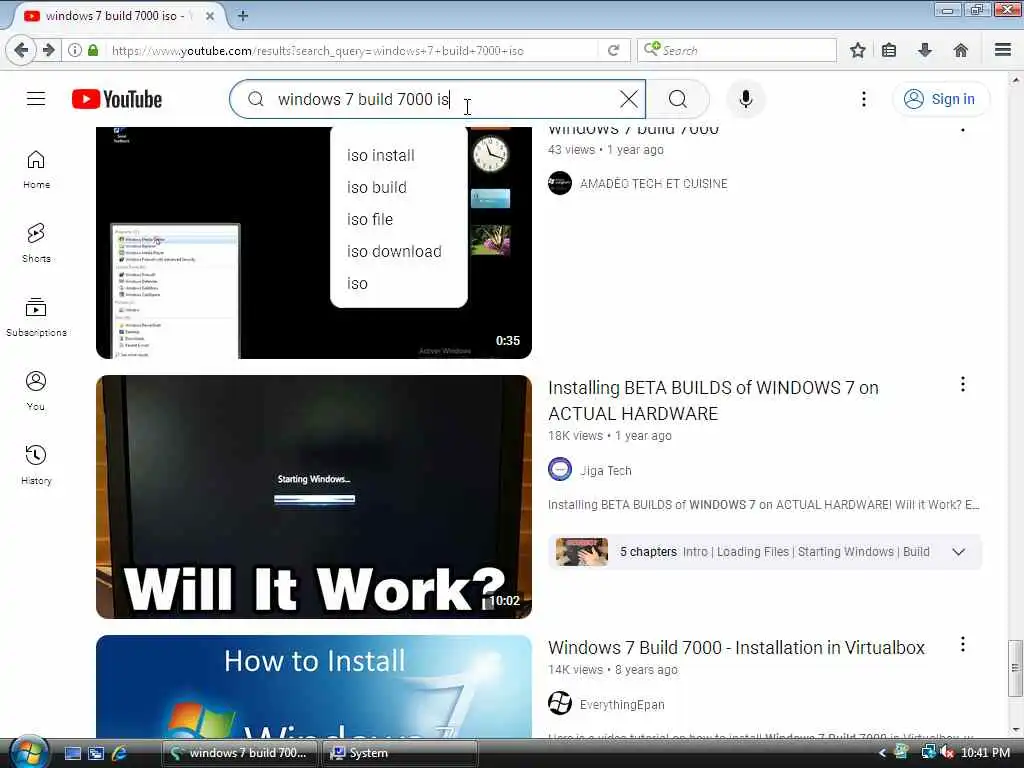Close the windows 7 build 7000 iso tab
The image size is (1024, 768).
(x=210, y=16)
